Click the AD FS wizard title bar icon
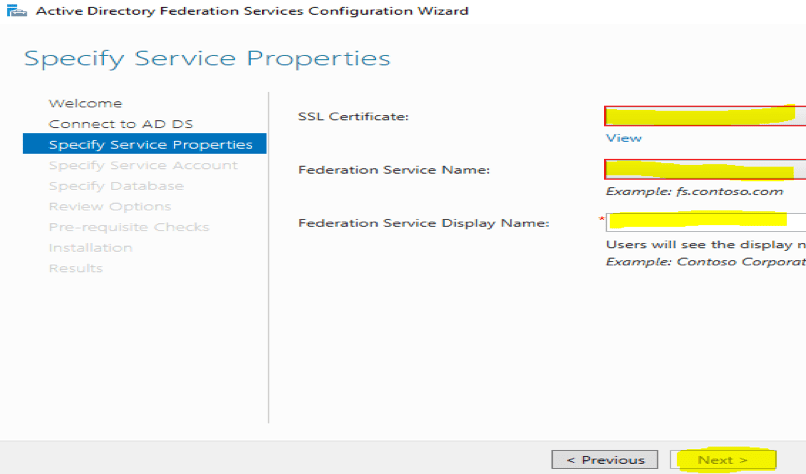 [x=15, y=11]
